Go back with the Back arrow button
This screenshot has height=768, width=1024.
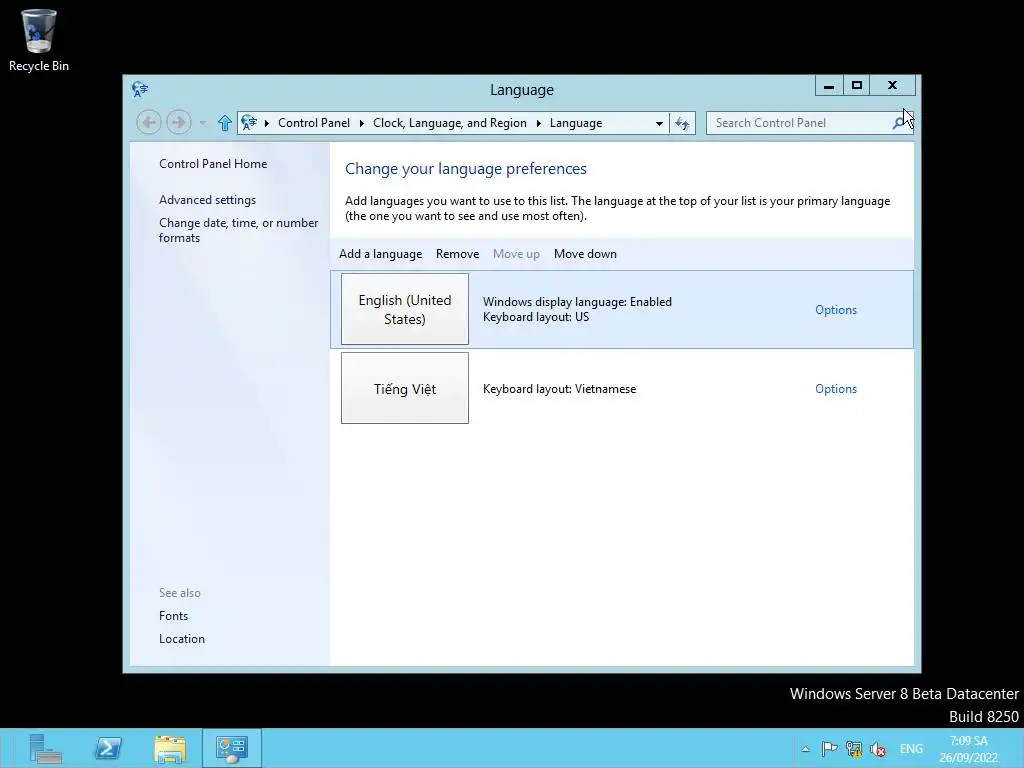(x=149, y=122)
